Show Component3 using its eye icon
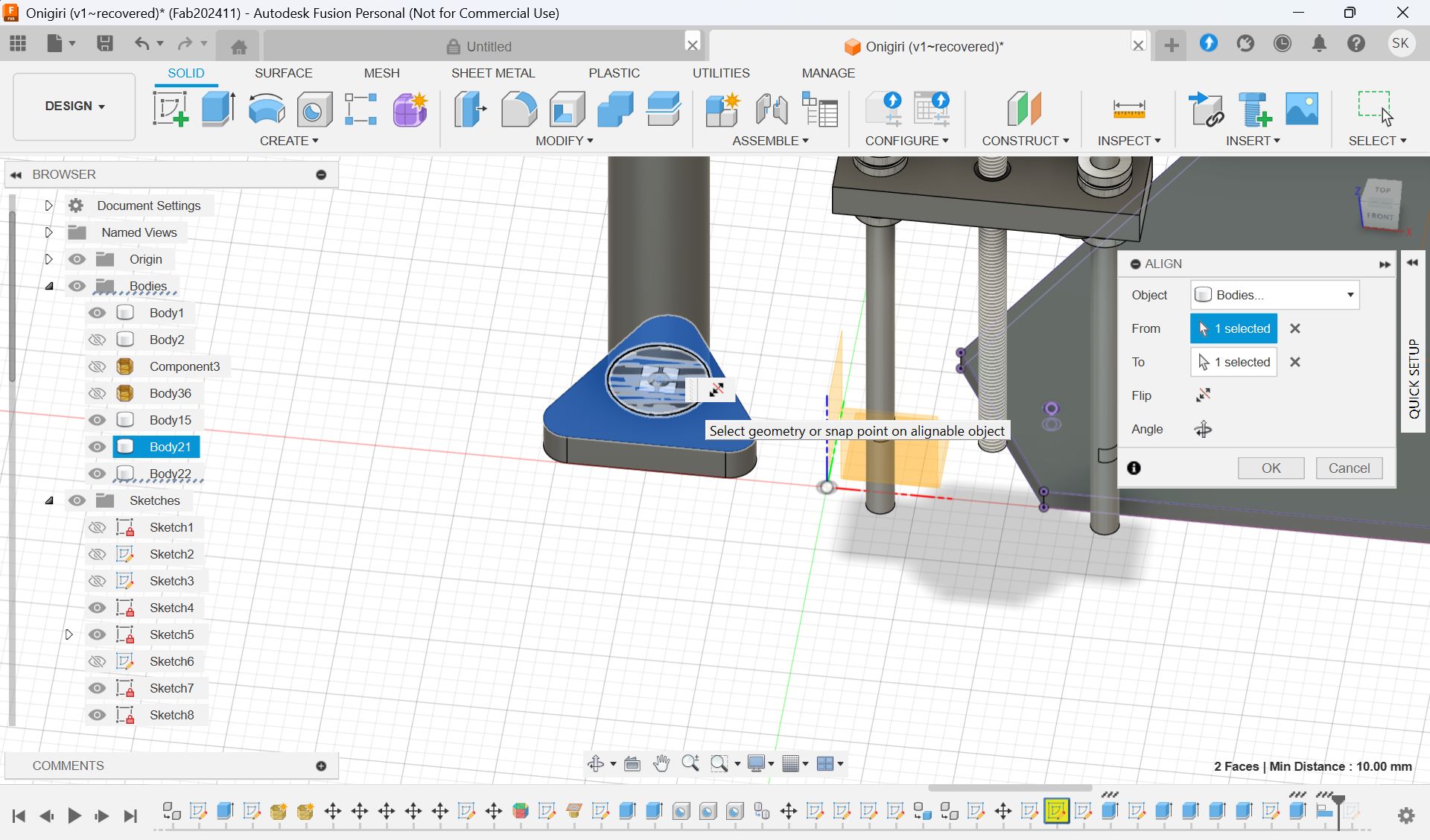Image resolution: width=1430 pixels, height=840 pixels. pos(97,366)
